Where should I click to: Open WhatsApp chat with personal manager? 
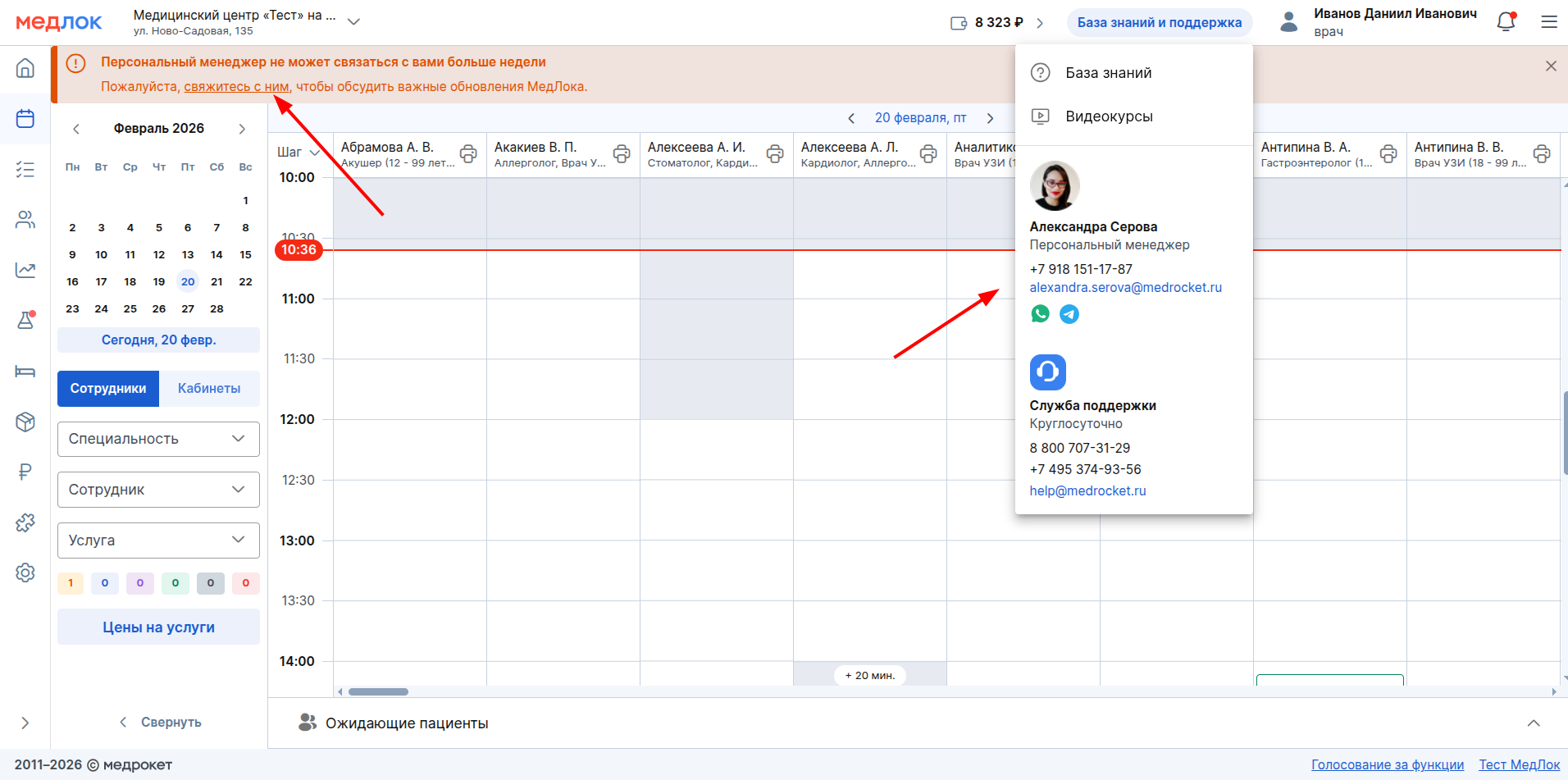(1040, 314)
